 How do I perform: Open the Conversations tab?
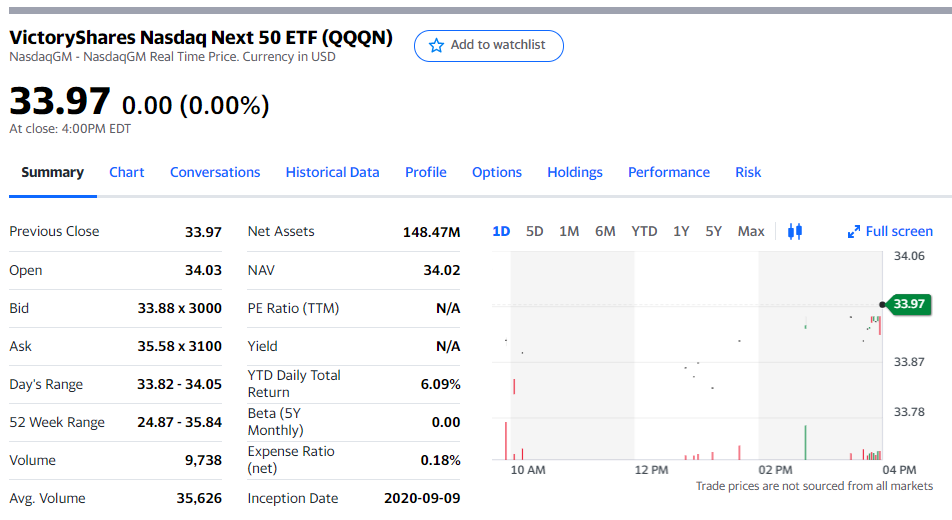tap(215, 173)
